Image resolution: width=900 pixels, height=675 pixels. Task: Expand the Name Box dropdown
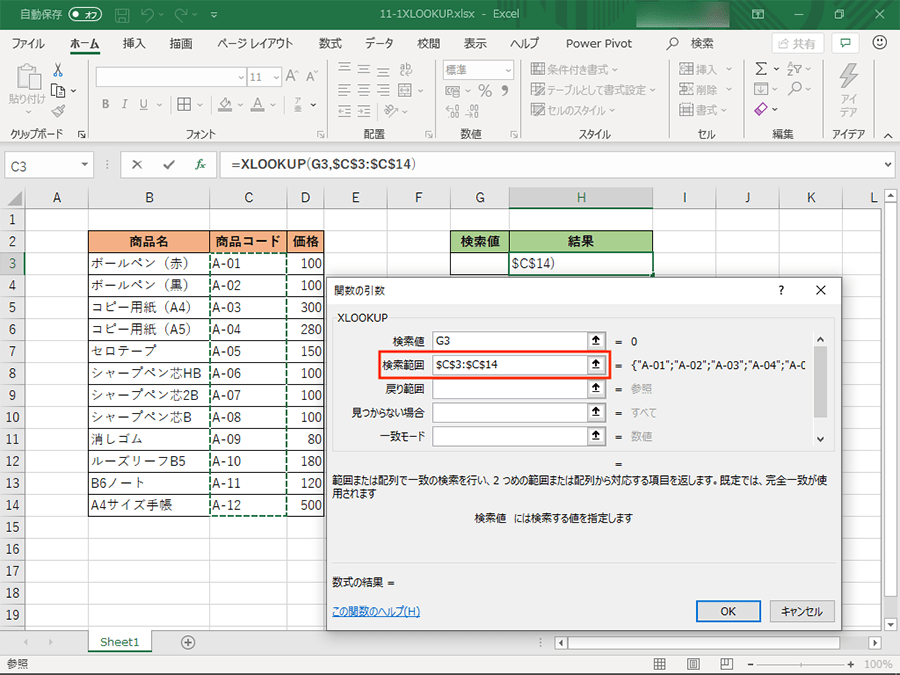85,165
